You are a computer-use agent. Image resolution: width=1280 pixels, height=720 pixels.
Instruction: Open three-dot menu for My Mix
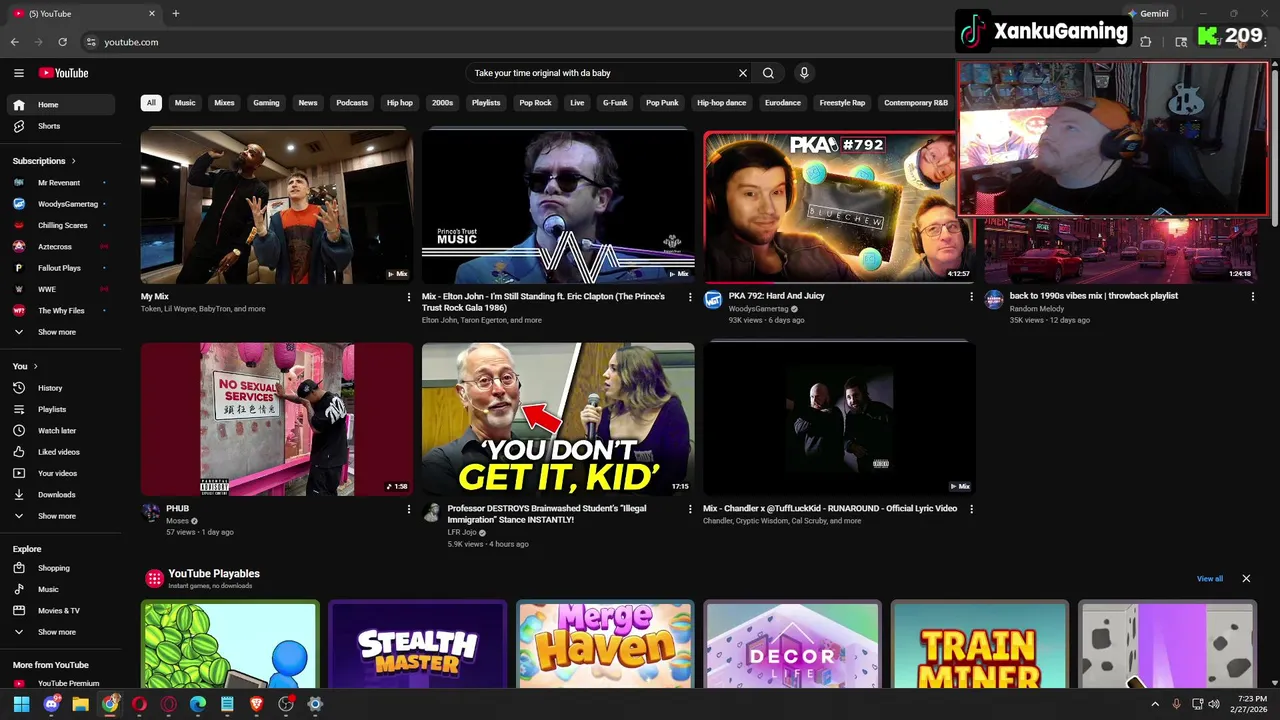pyautogui.click(x=408, y=297)
